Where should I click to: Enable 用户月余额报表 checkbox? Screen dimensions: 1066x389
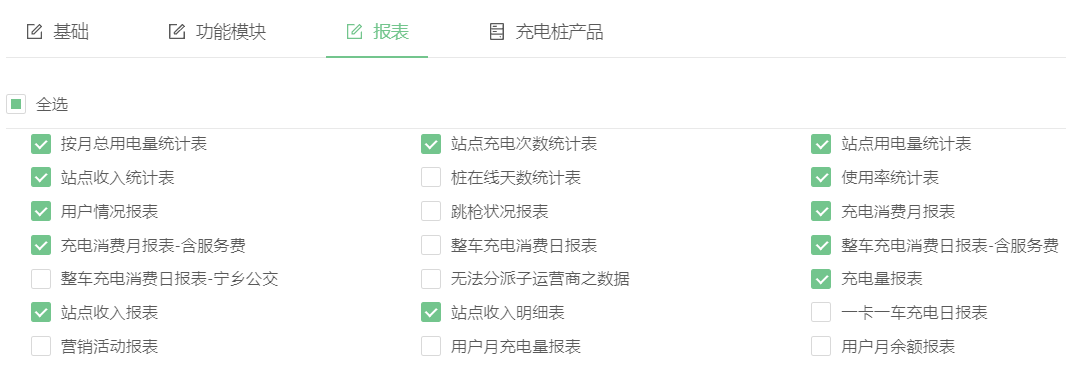(821, 347)
